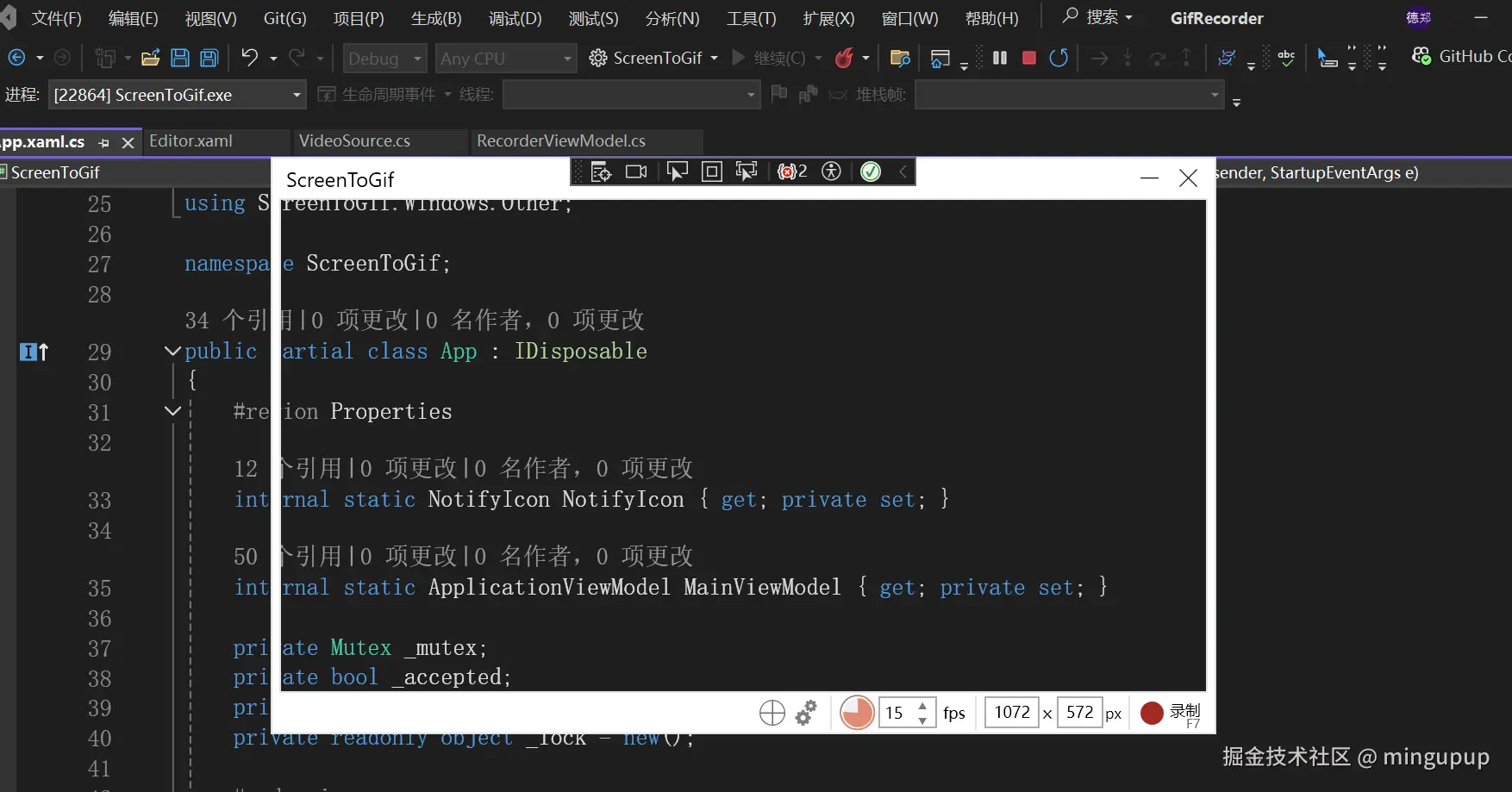Click green Hot Reload checkmark status
1512x792 pixels.
point(871,171)
